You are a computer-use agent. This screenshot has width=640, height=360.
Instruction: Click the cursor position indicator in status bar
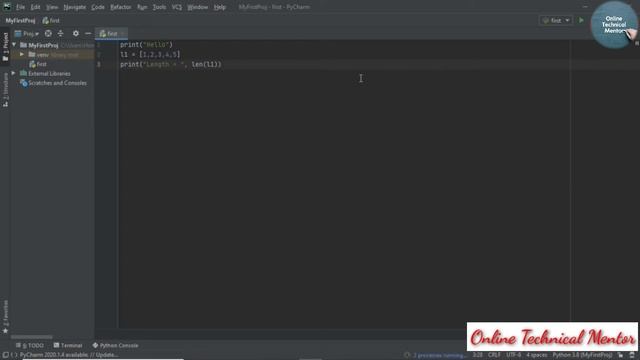pos(477,355)
